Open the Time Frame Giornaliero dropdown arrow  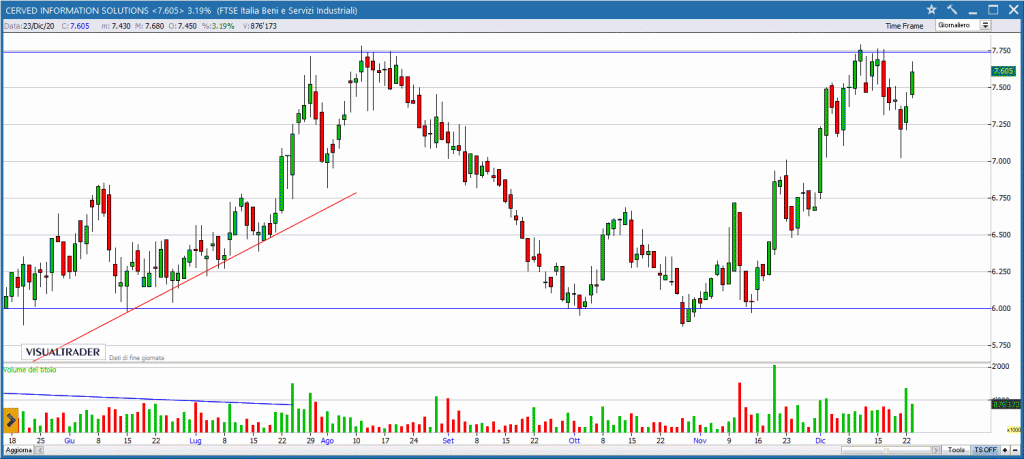[985, 25]
